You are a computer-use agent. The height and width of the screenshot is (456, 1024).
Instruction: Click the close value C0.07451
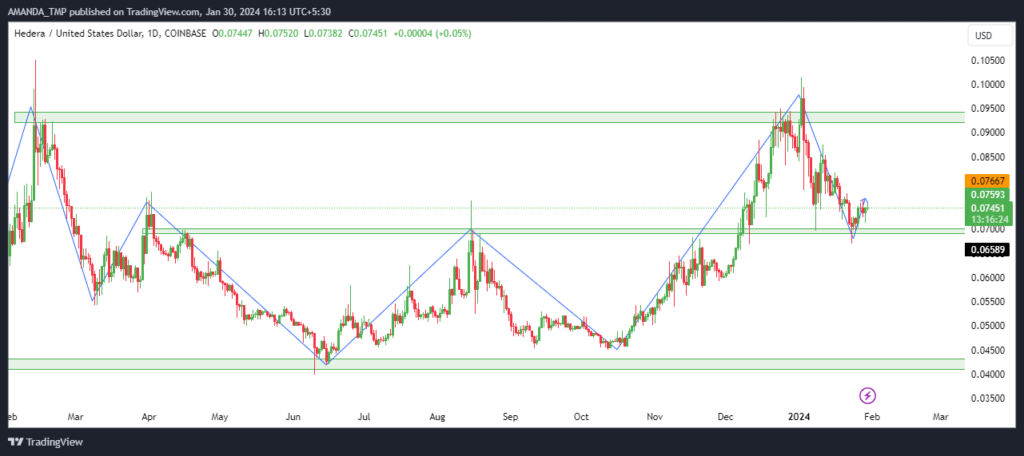[x=368, y=33]
